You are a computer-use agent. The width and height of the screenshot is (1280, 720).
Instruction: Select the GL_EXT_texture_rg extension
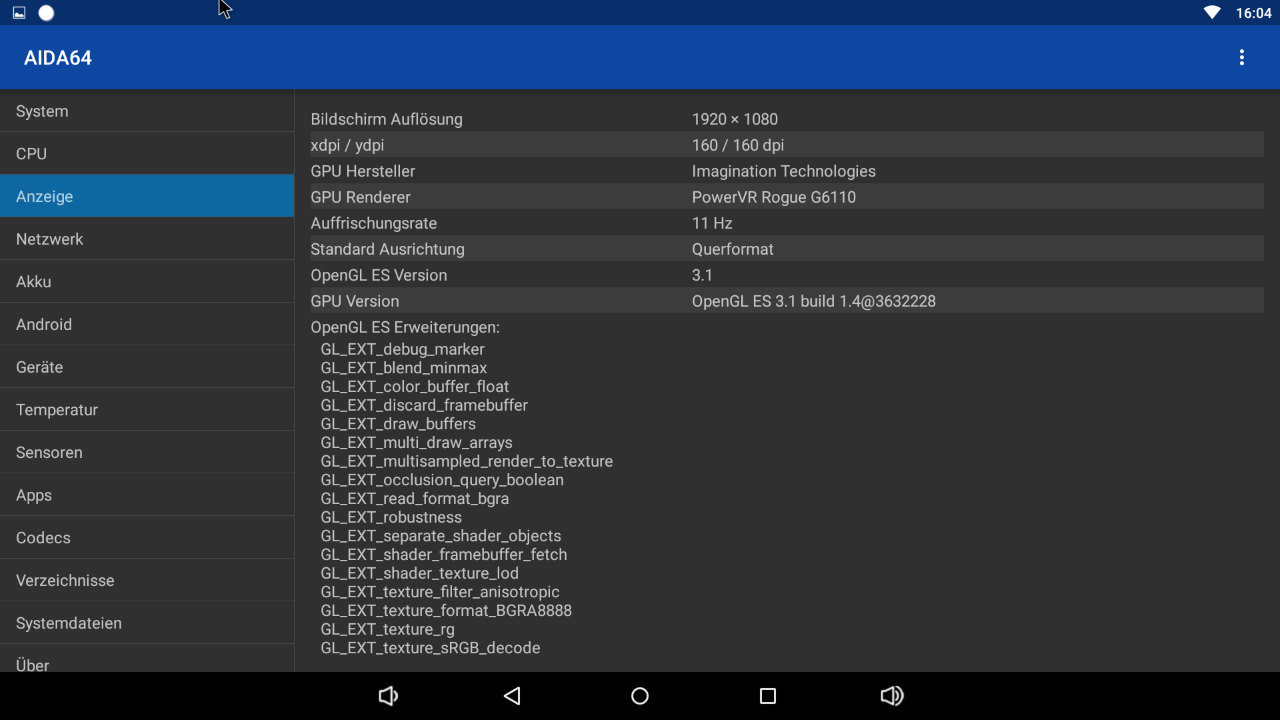[387, 629]
